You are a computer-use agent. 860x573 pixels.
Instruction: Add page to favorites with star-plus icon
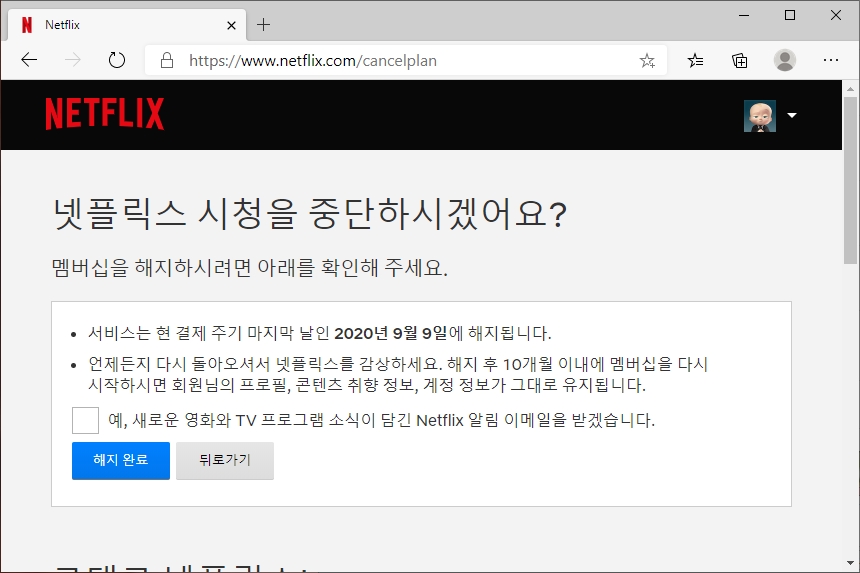tap(647, 60)
